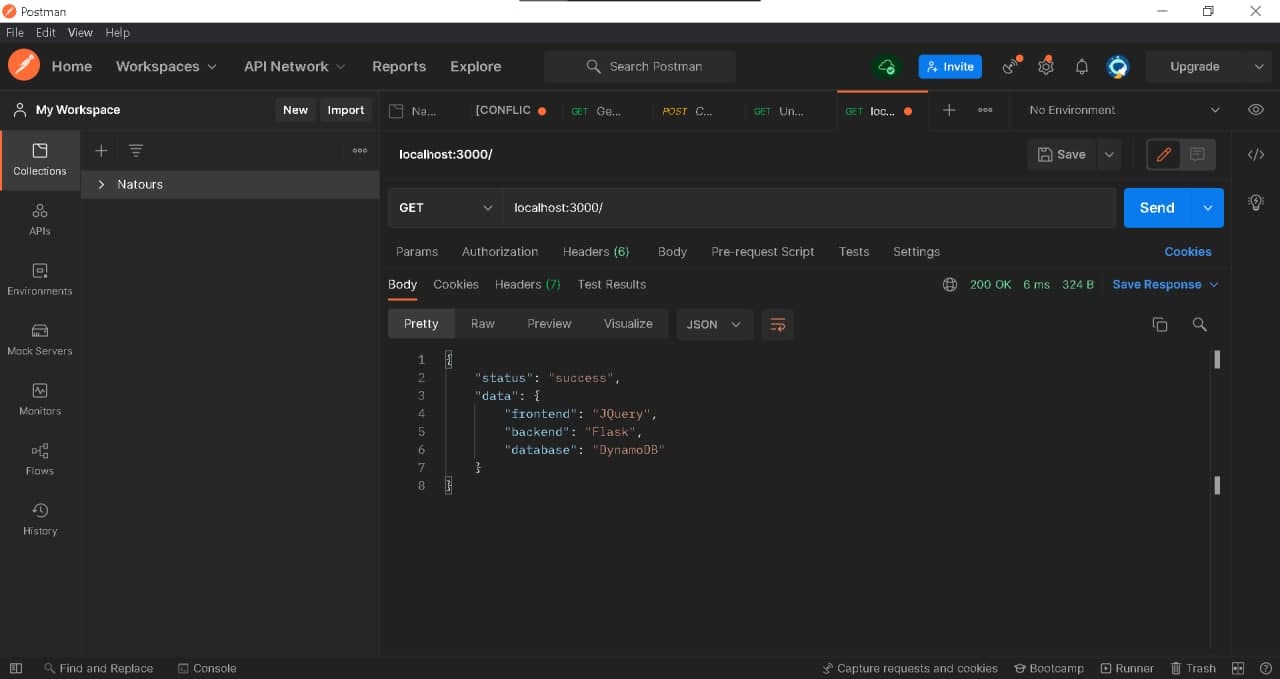Select the CONFLICT request tab
Image resolution: width=1280 pixels, height=679 pixels.
point(511,110)
